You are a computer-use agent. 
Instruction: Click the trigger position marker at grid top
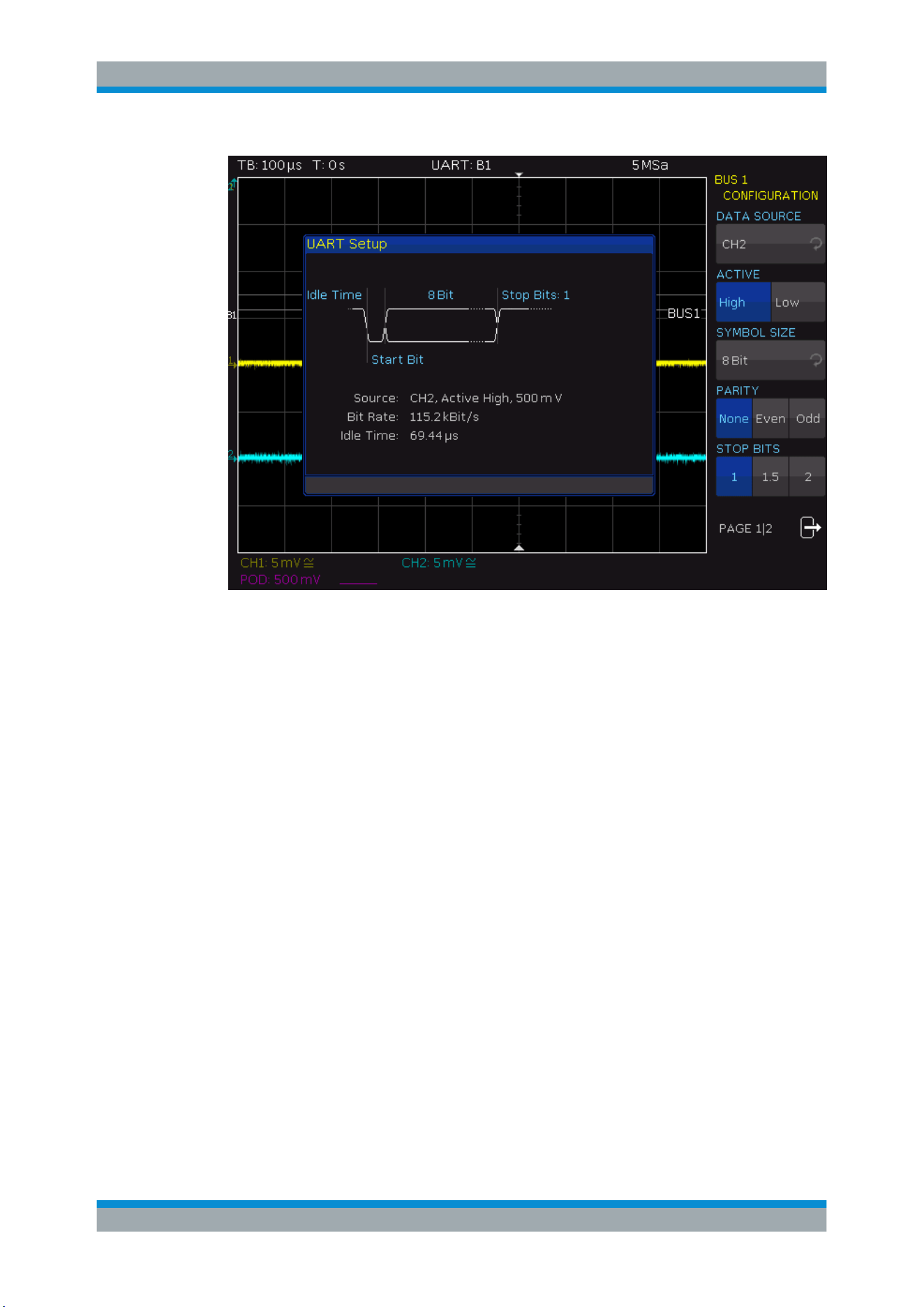pos(519,175)
